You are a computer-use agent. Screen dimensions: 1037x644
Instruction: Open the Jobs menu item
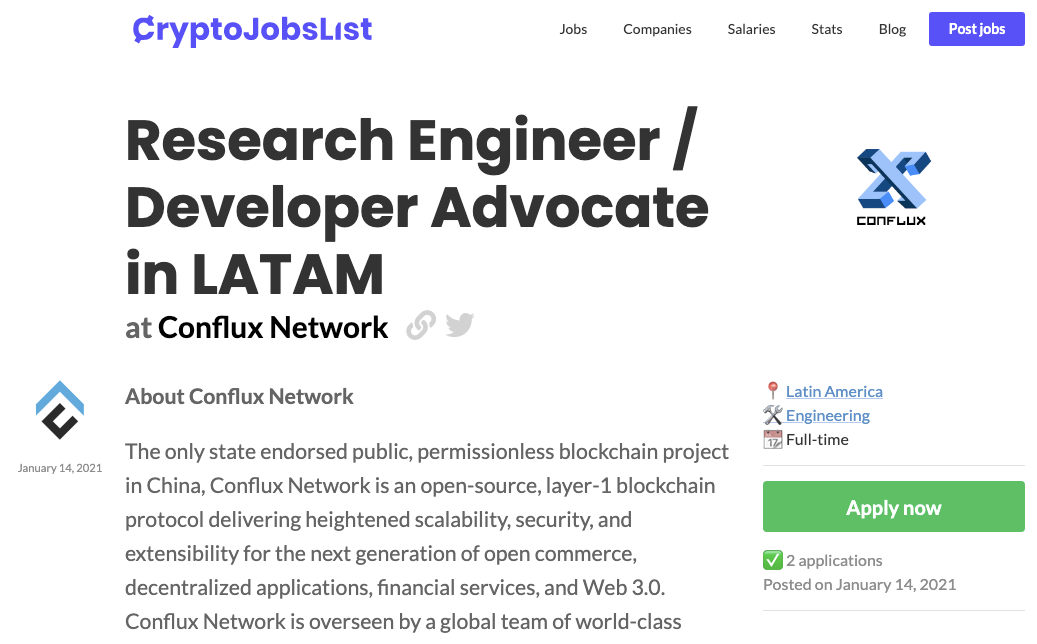point(573,29)
